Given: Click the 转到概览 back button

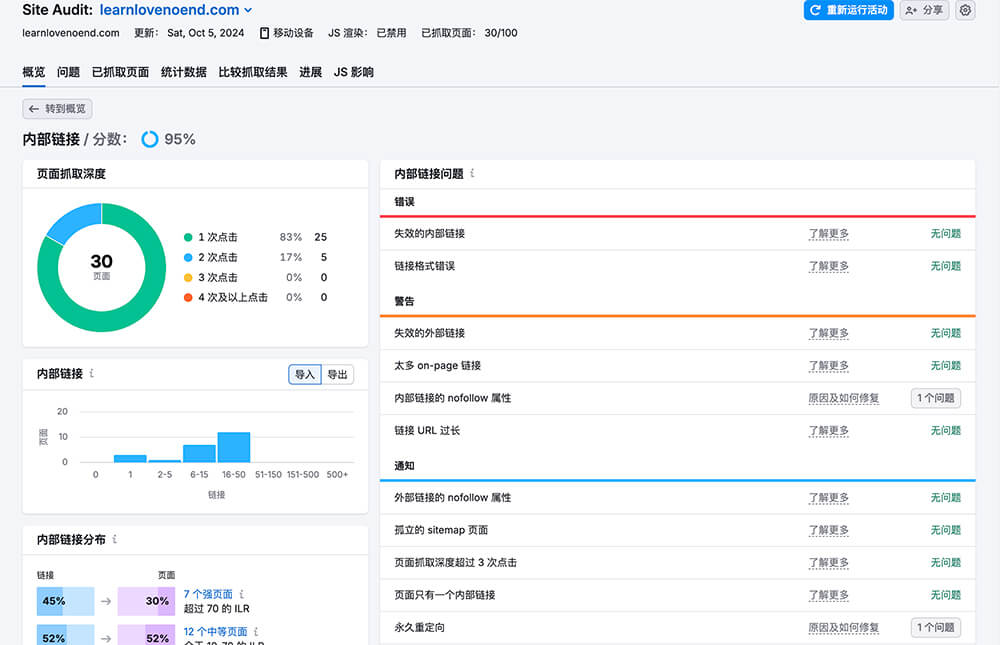Looking at the screenshot, I should (x=57, y=108).
